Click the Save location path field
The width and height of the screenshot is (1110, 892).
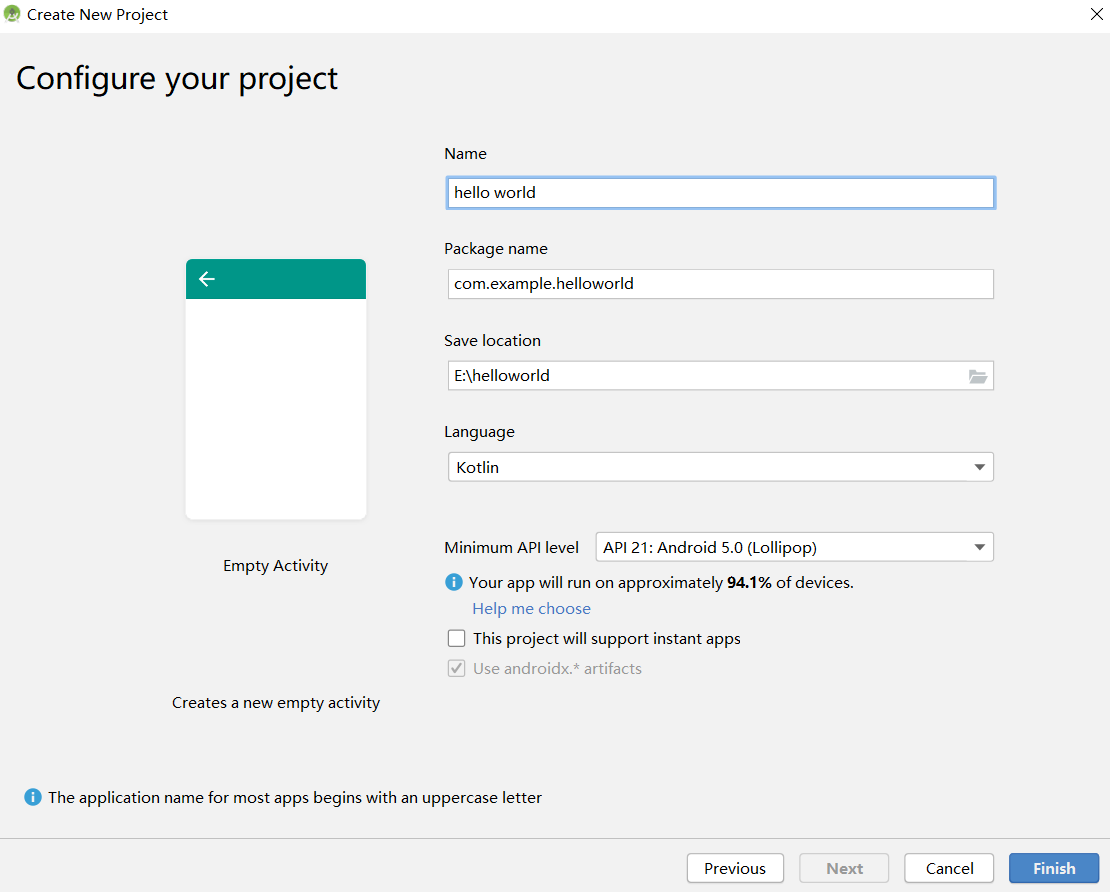coord(706,376)
